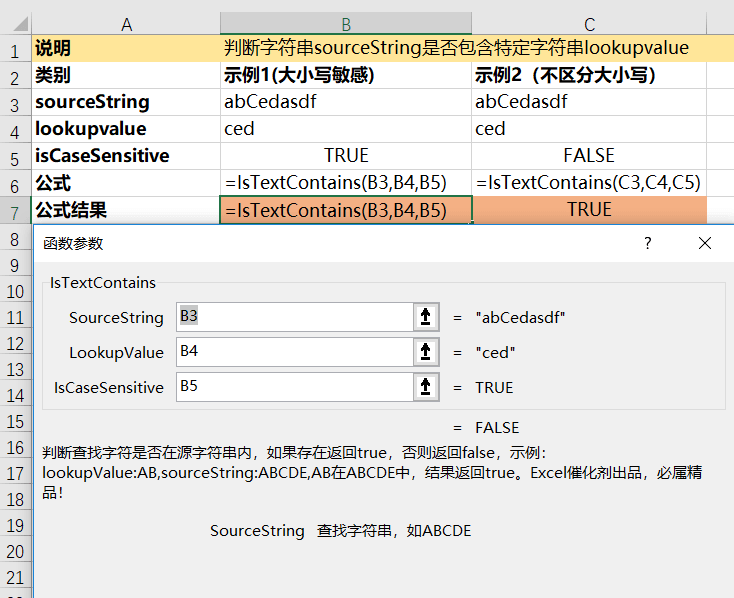This screenshot has width=734, height=598.
Task: Click the SourceString range collapse arrow icon
Action: 426,317
